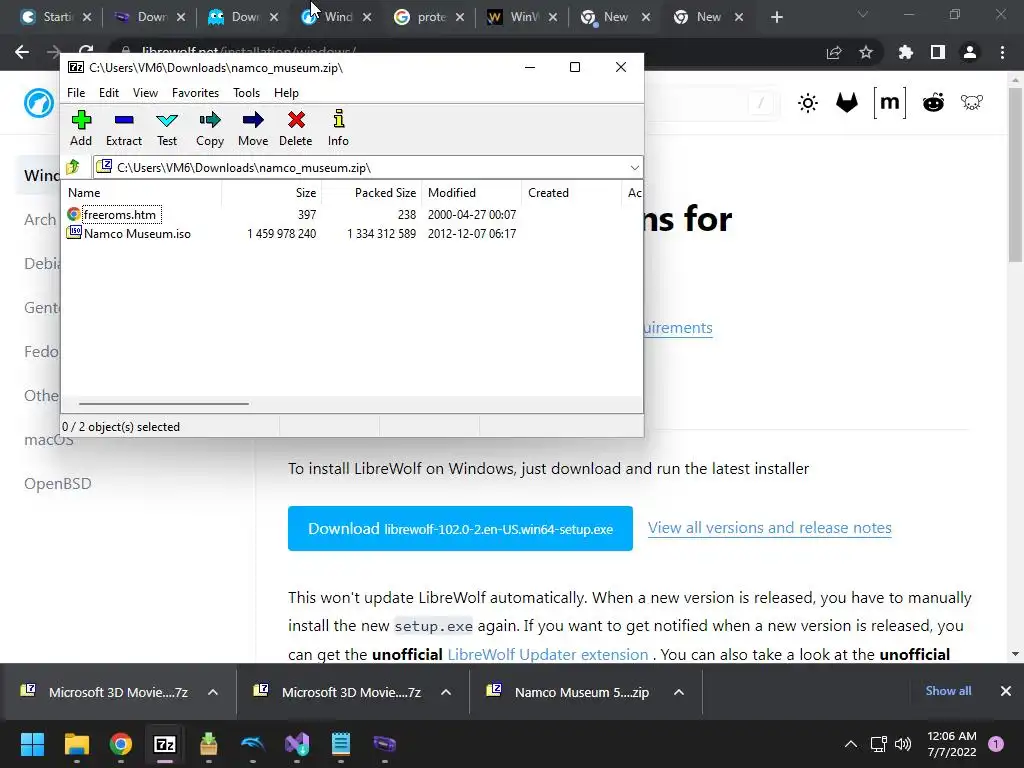Image resolution: width=1024 pixels, height=768 pixels.
Task: Open archive Info icon
Action: pyautogui.click(x=338, y=129)
